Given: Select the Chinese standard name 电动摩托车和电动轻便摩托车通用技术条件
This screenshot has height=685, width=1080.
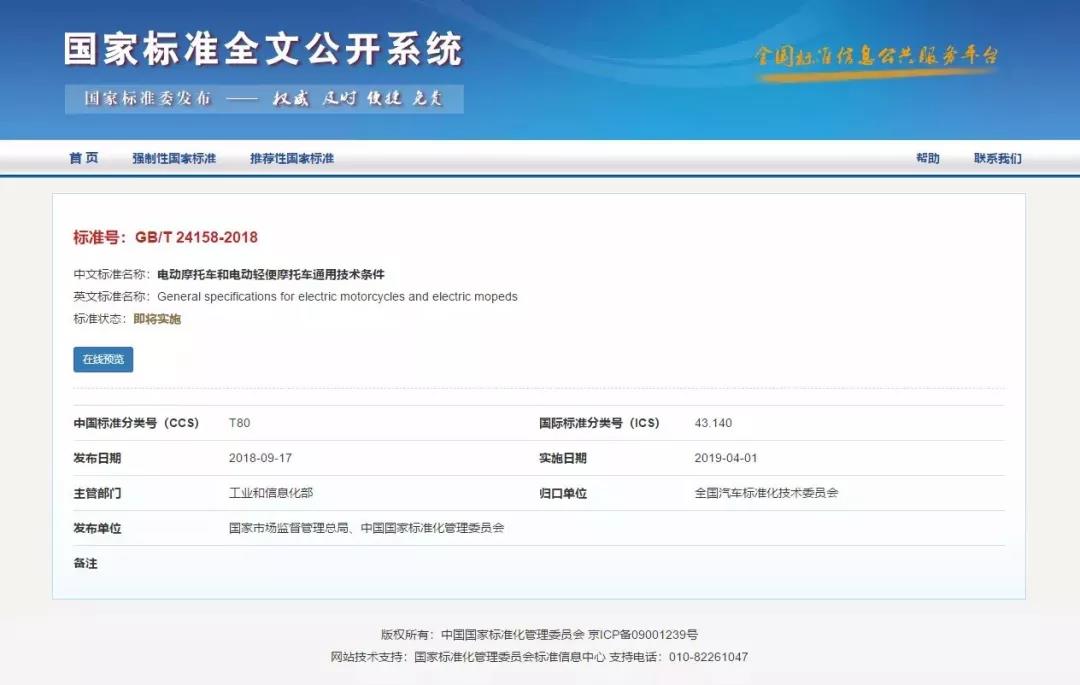Looking at the screenshot, I should click(271, 274).
